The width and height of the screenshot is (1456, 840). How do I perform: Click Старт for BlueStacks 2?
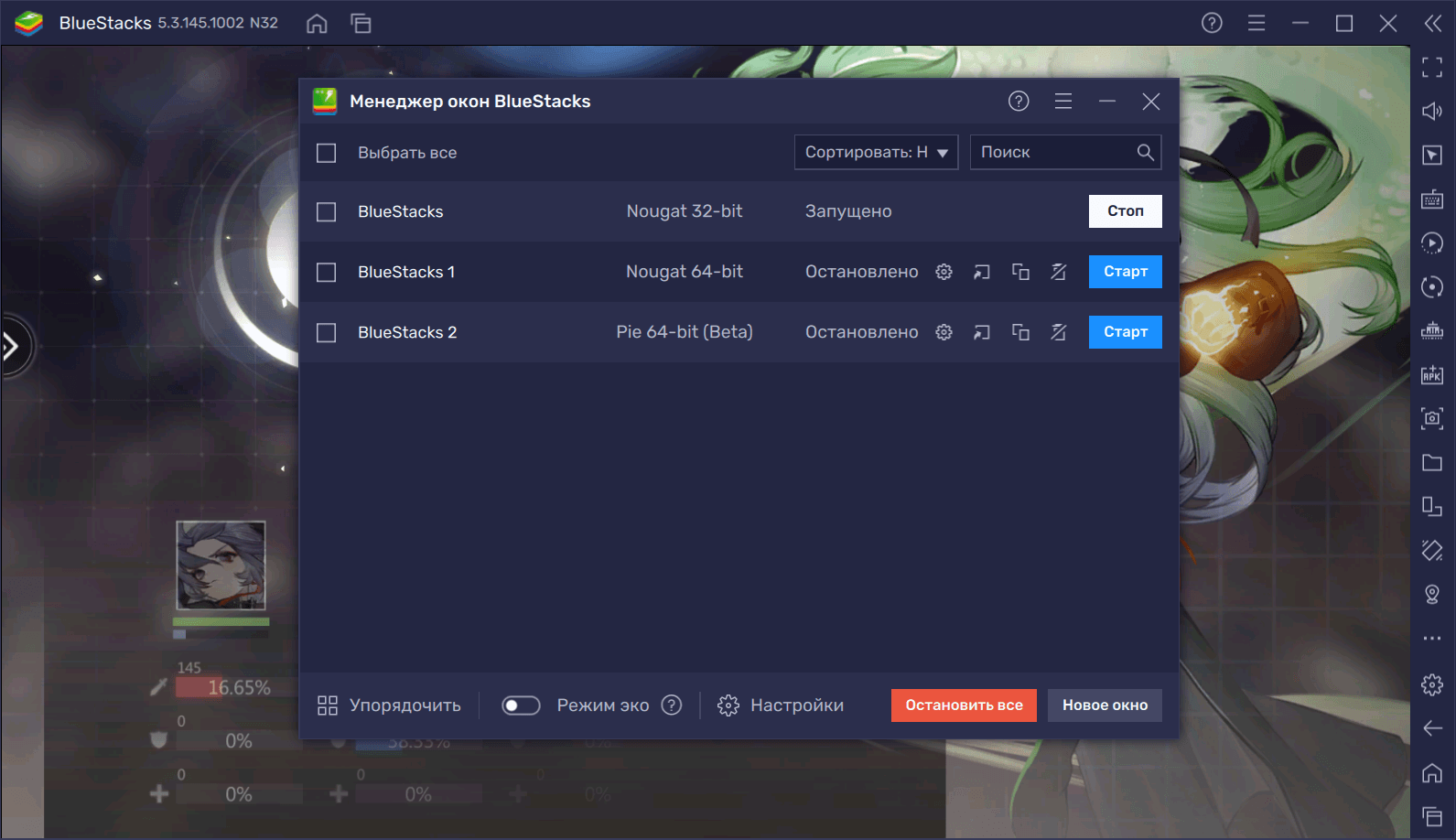click(x=1126, y=332)
